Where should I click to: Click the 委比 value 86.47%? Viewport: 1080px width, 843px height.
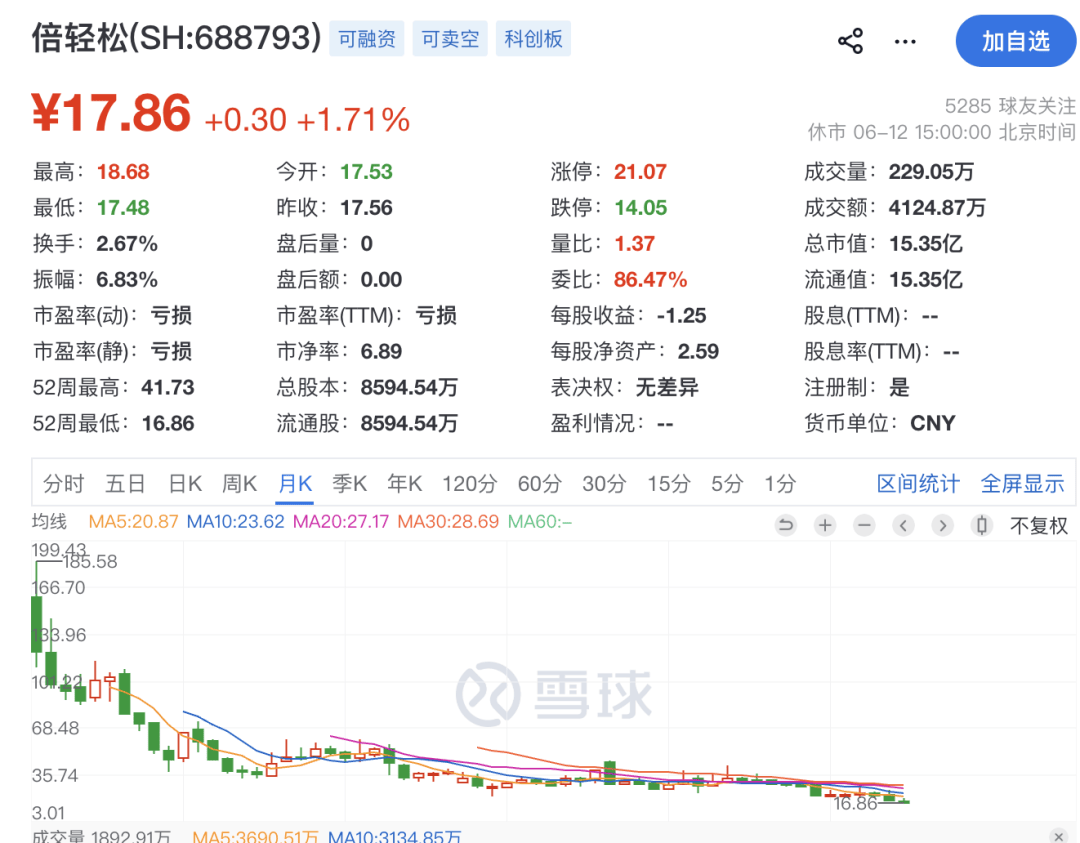tap(650, 279)
